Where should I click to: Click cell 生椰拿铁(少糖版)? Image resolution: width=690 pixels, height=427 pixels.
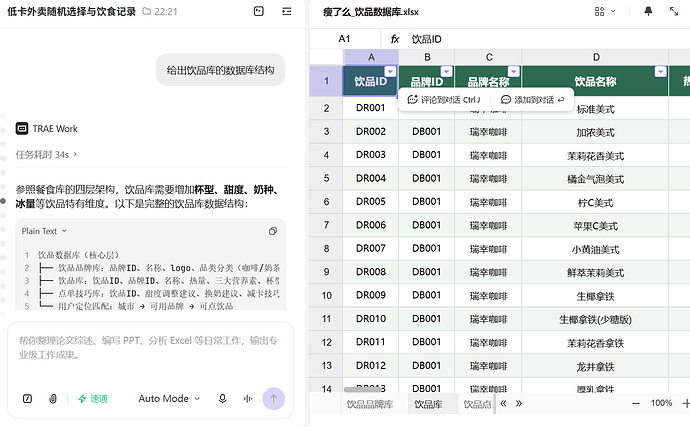[595, 320]
